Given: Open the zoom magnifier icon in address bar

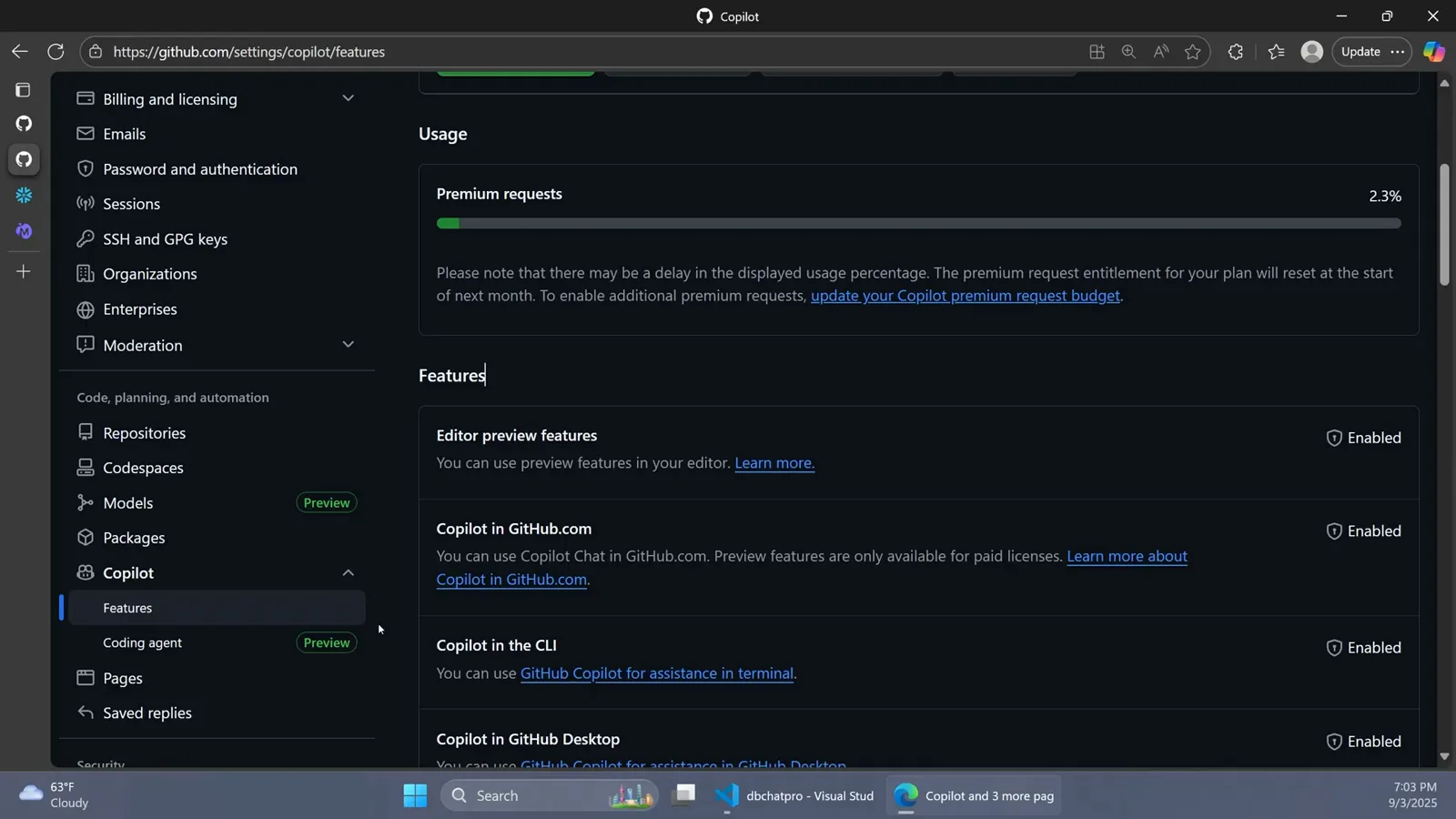Looking at the screenshot, I should (1128, 52).
